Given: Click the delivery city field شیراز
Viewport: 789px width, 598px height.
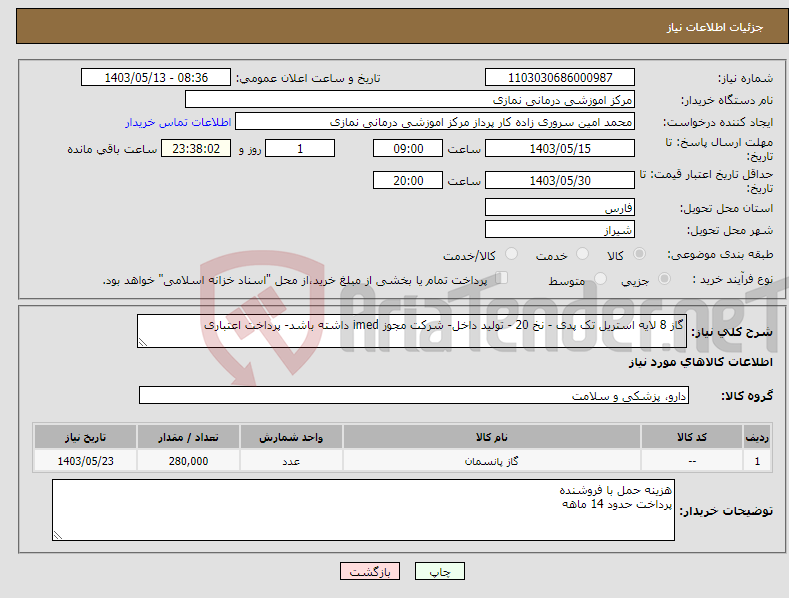Looking at the screenshot, I should [x=560, y=230].
